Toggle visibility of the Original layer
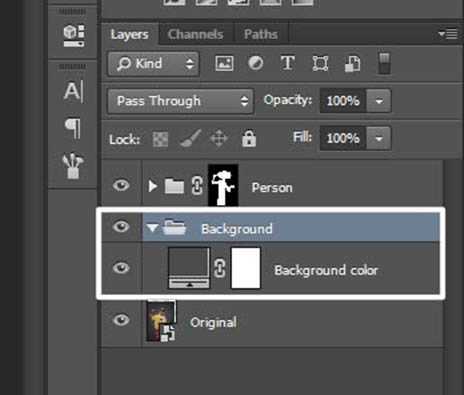The image size is (464, 395). pyautogui.click(x=121, y=320)
